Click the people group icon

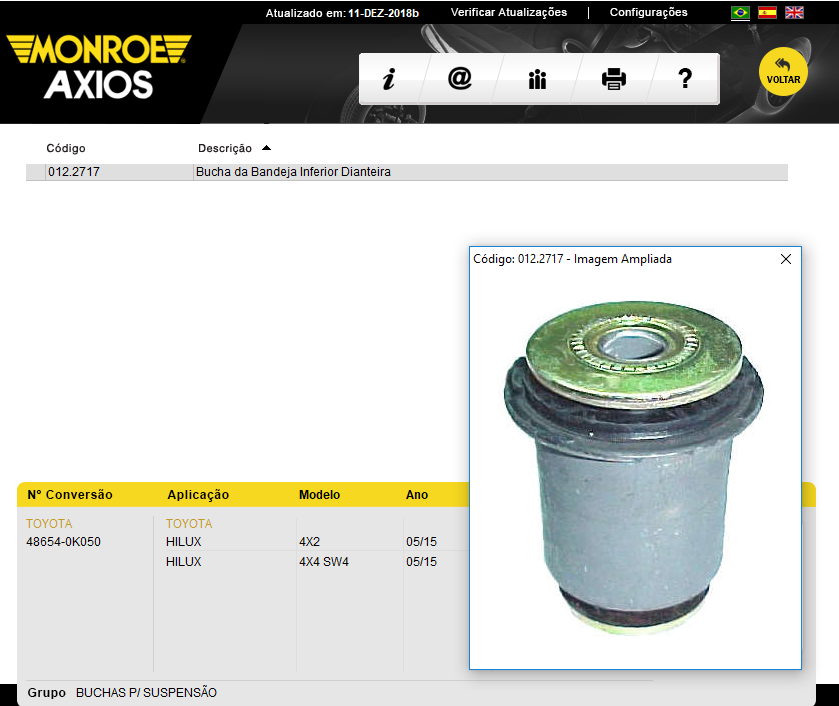coord(537,80)
